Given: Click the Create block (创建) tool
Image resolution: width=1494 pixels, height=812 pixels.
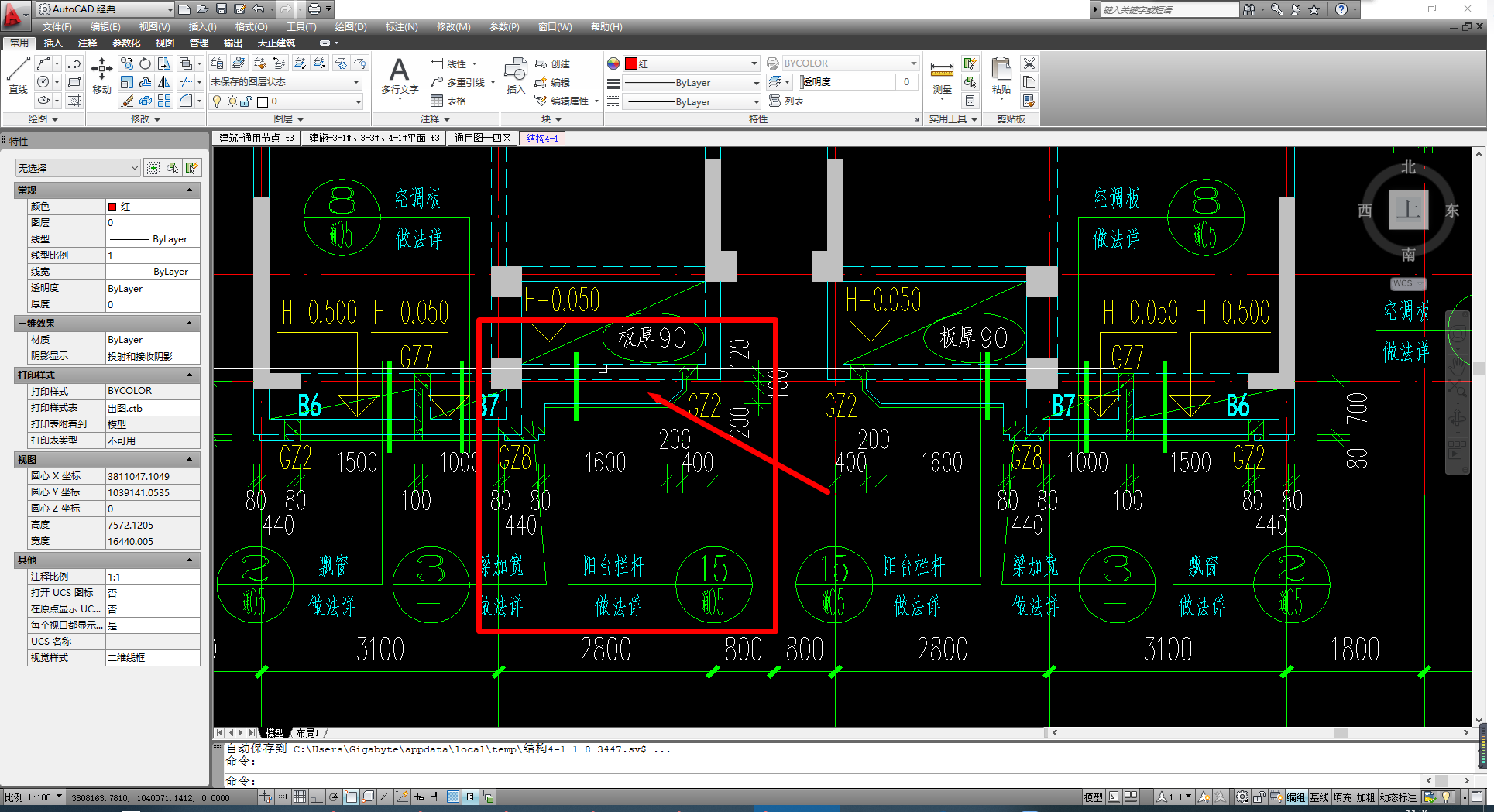Looking at the screenshot, I should click(x=553, y=63).
